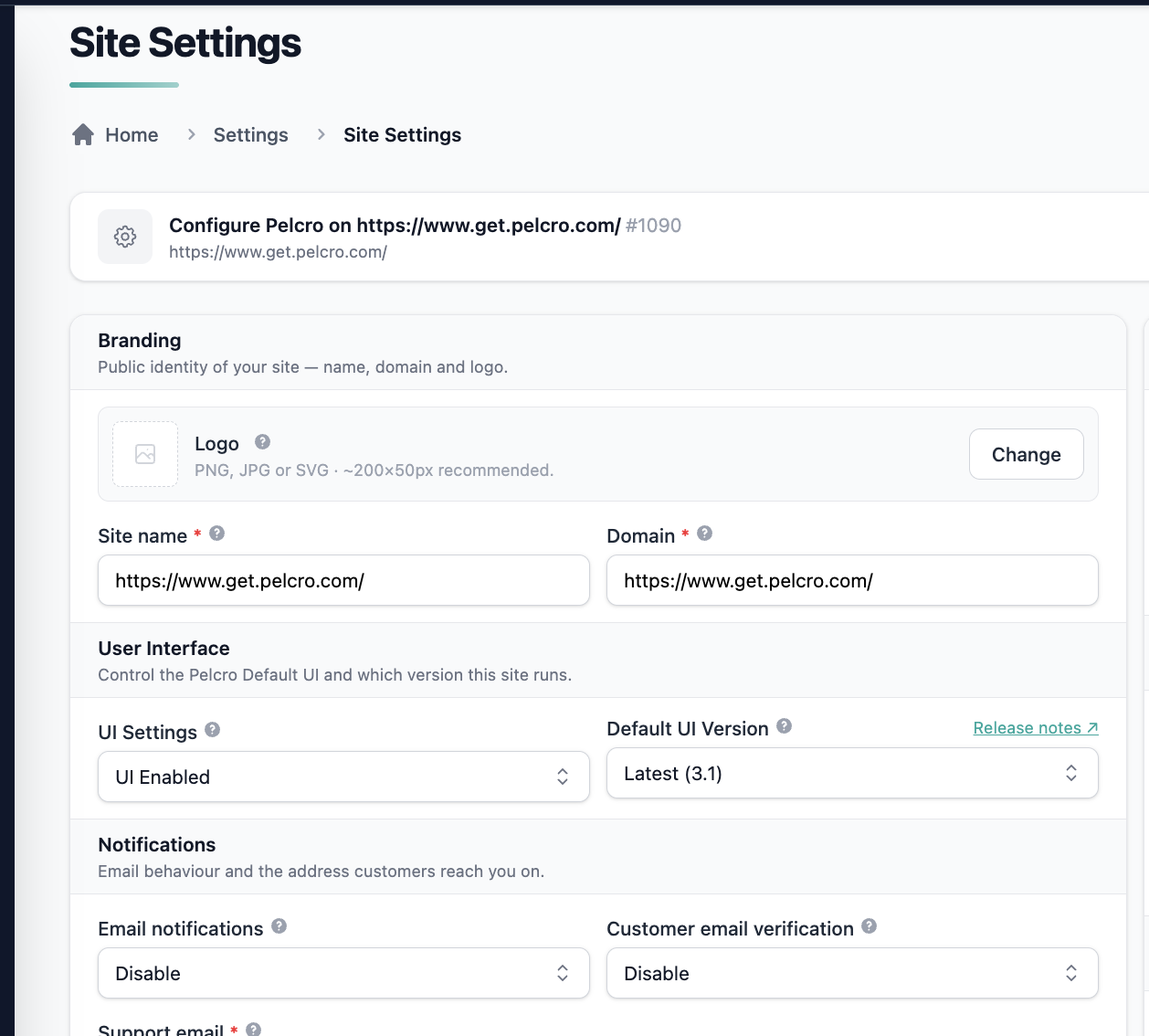Open the Customer email verification help icon
1149x1036 pixels.
[869, 926]
